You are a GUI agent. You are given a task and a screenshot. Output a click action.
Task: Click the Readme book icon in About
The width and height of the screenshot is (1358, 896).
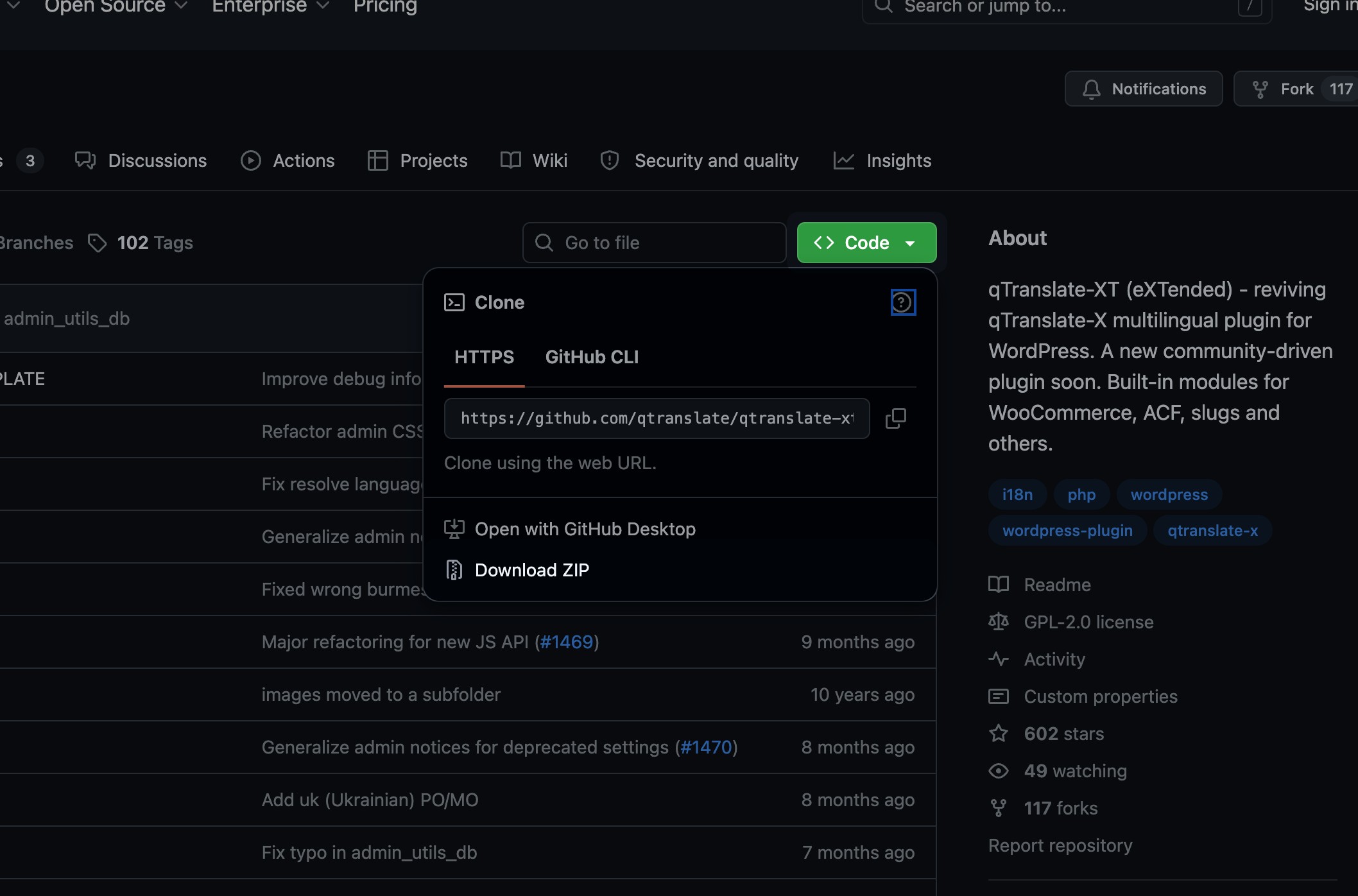point(999,585)
